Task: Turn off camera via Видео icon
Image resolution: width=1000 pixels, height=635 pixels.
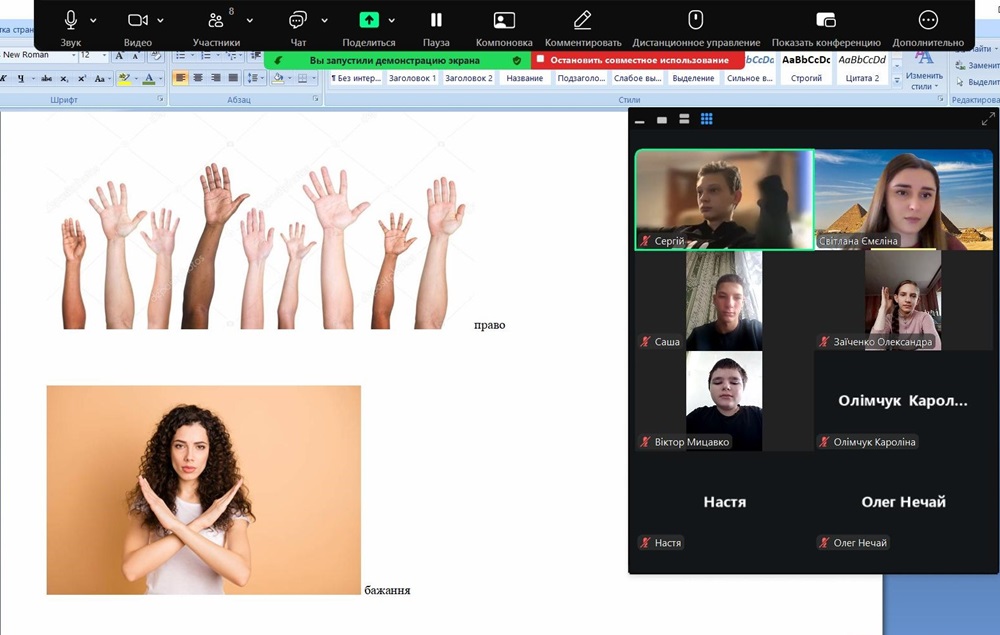Action: tap(138, 20)
